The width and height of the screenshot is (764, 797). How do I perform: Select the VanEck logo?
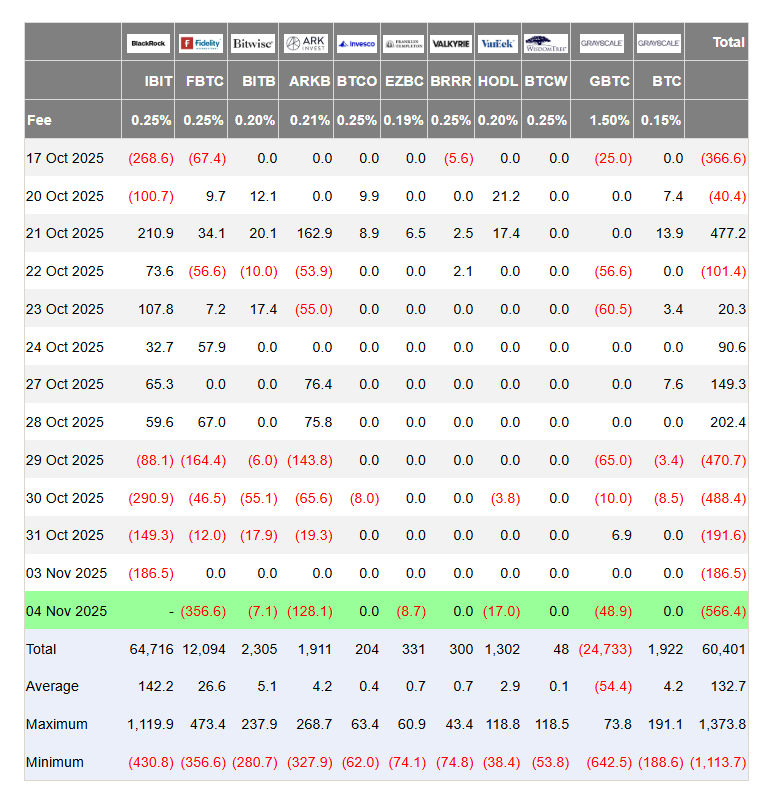(498, 43)
